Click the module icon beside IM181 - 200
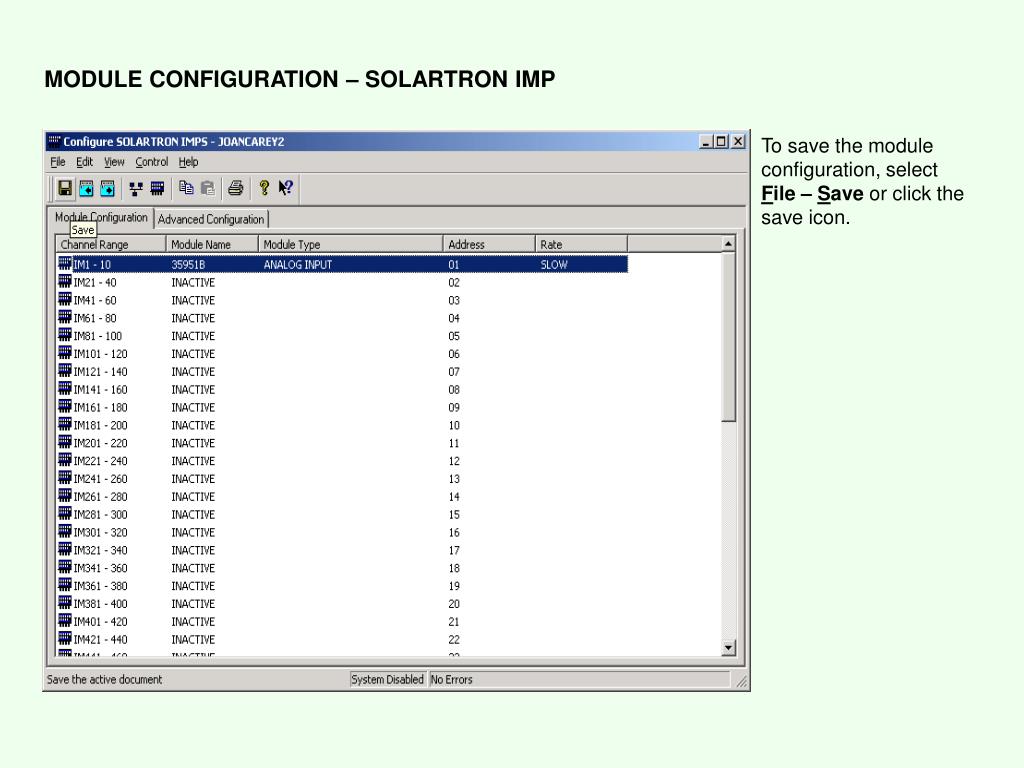The height and width of the screenshot is (768, 1024). pos(65,424)
